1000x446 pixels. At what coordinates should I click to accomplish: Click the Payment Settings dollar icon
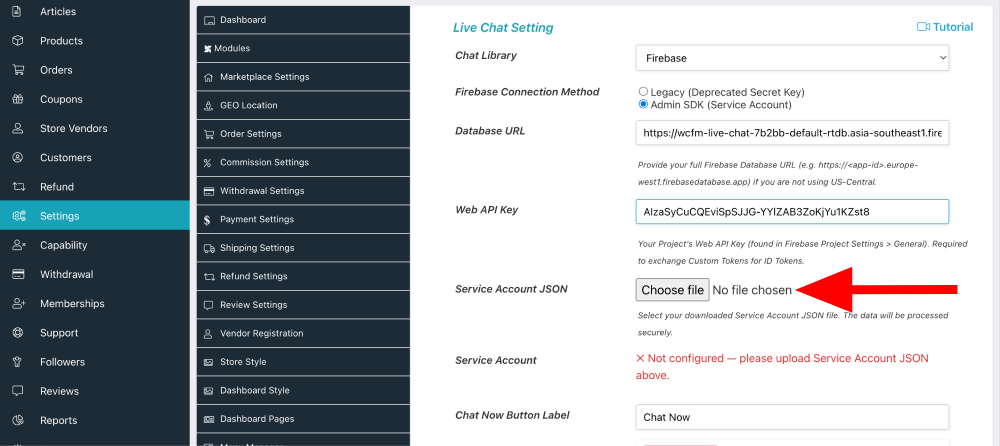click(x=207, y=220)
